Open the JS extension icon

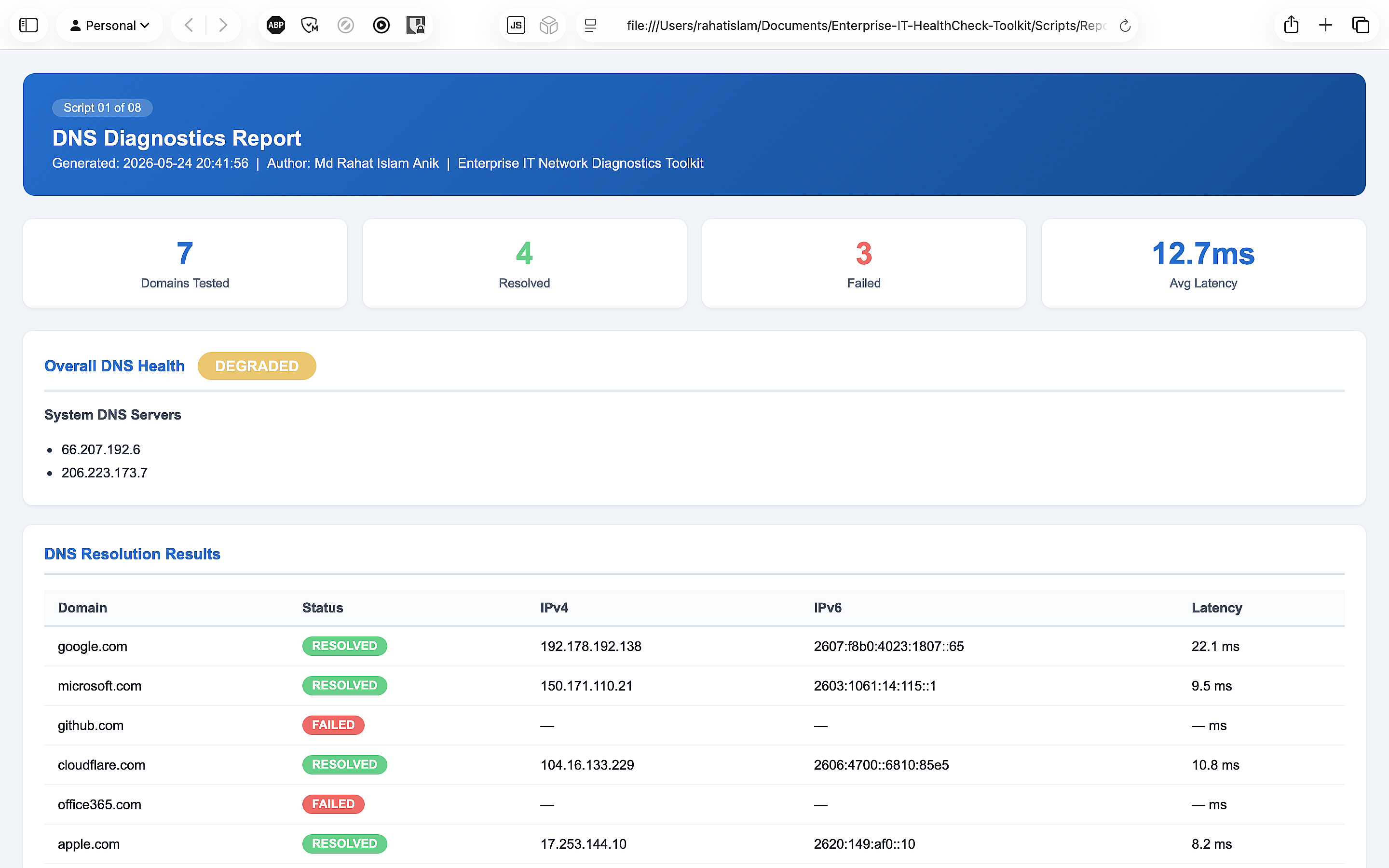(516, 25)
